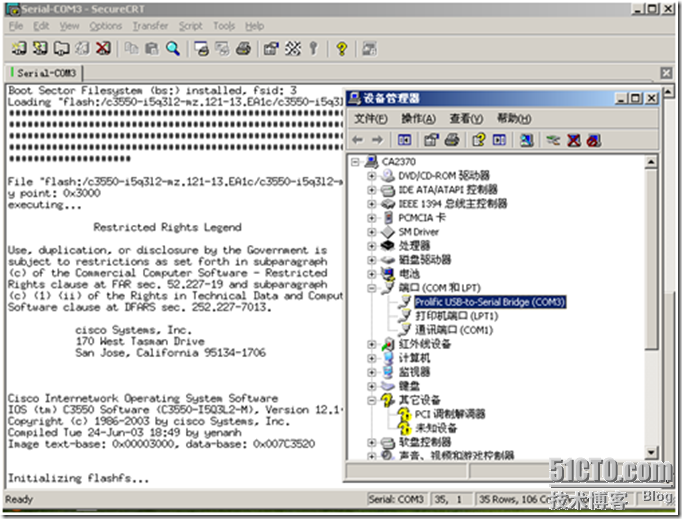Click Help icon in Device Manager toolbar
The height and width of the screenshot is (519, 682).
click(479, 140)
